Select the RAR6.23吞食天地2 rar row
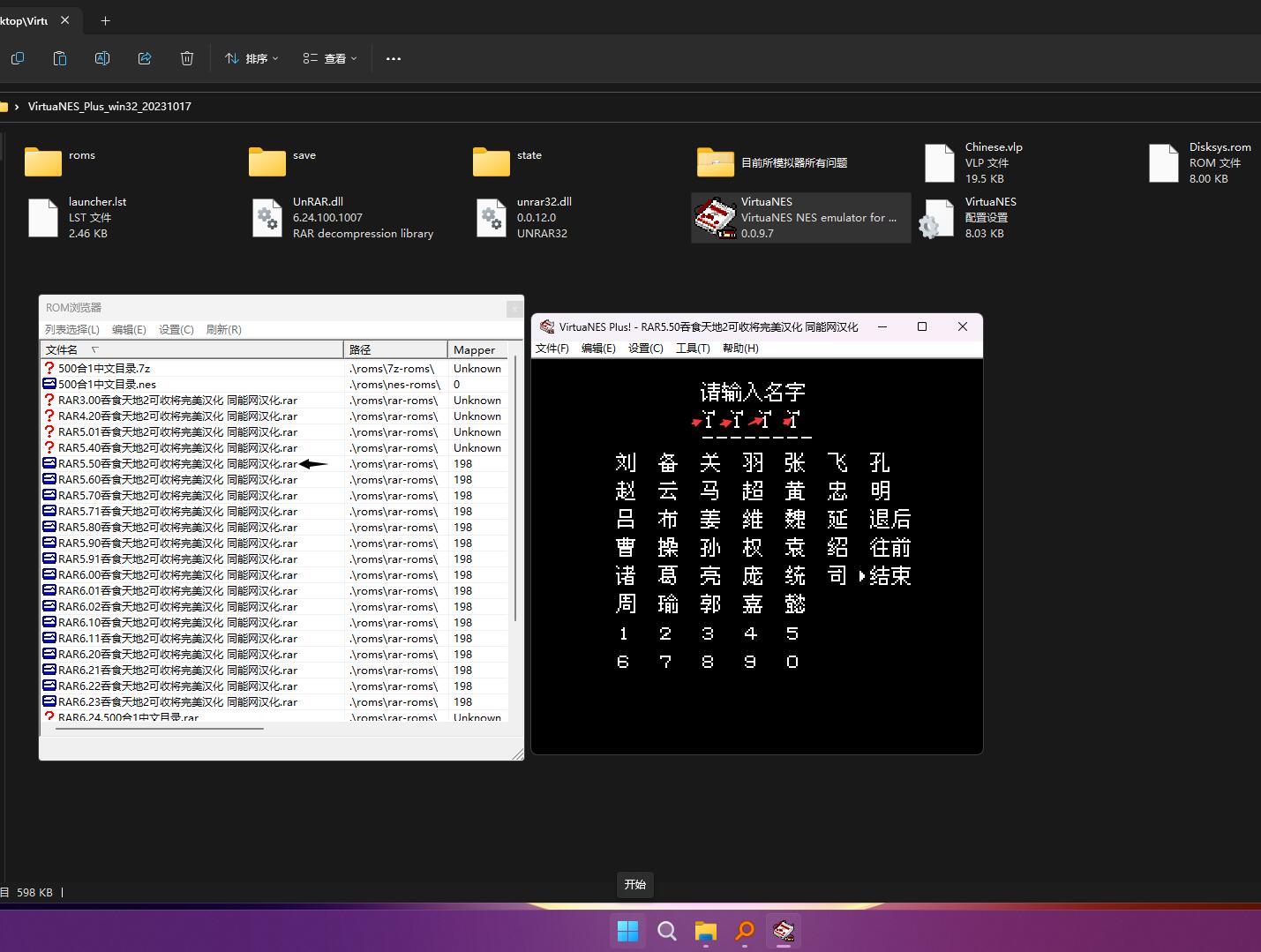This screenshot has height=952, width=1261. tap(274, 701)
